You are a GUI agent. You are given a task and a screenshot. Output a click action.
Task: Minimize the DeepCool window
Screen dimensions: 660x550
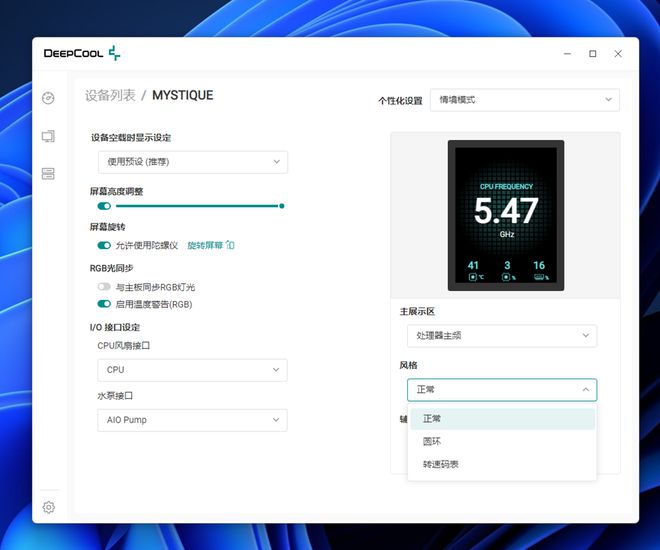click(567, 53)
